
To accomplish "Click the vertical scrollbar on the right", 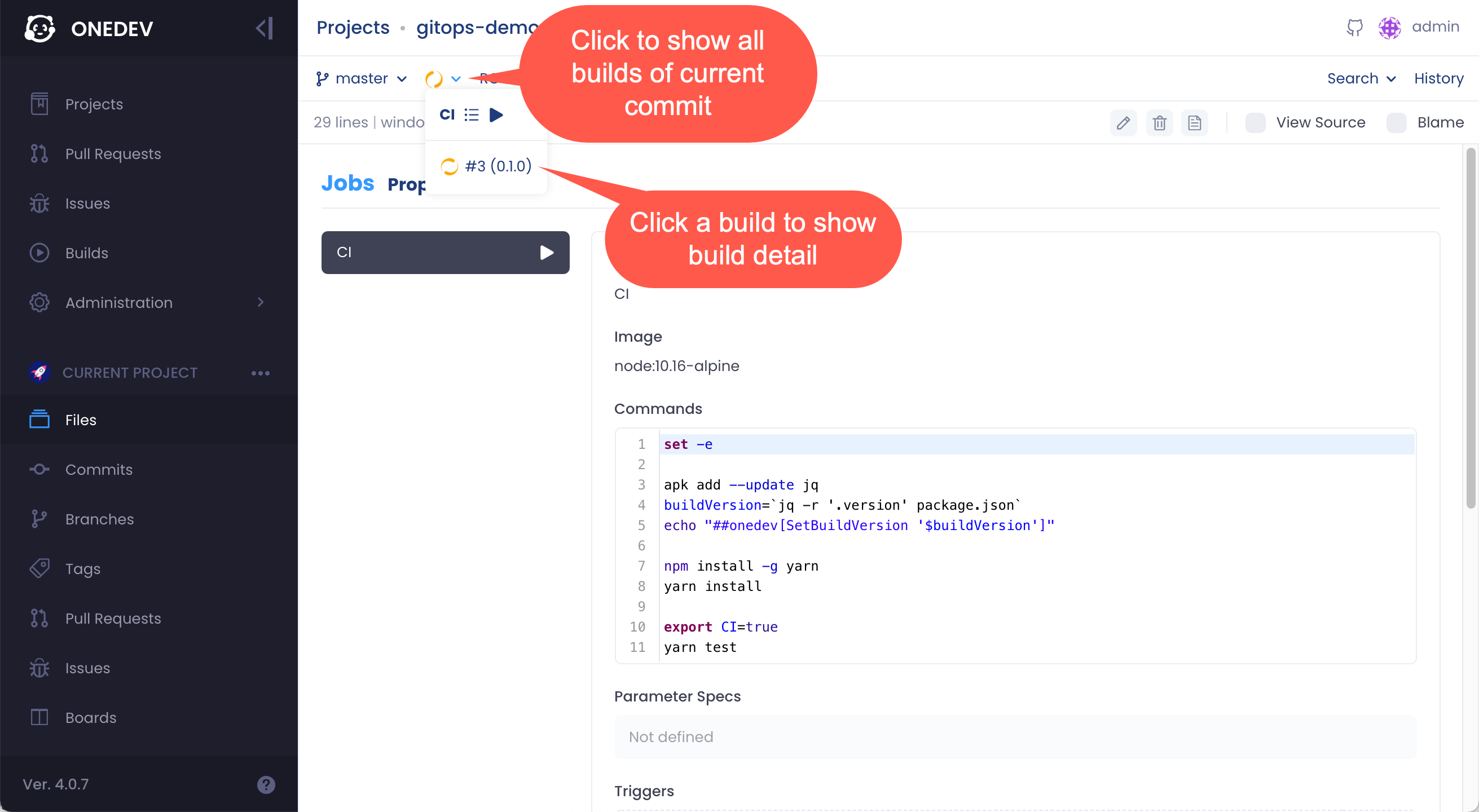I will [x=1470, y=327].
